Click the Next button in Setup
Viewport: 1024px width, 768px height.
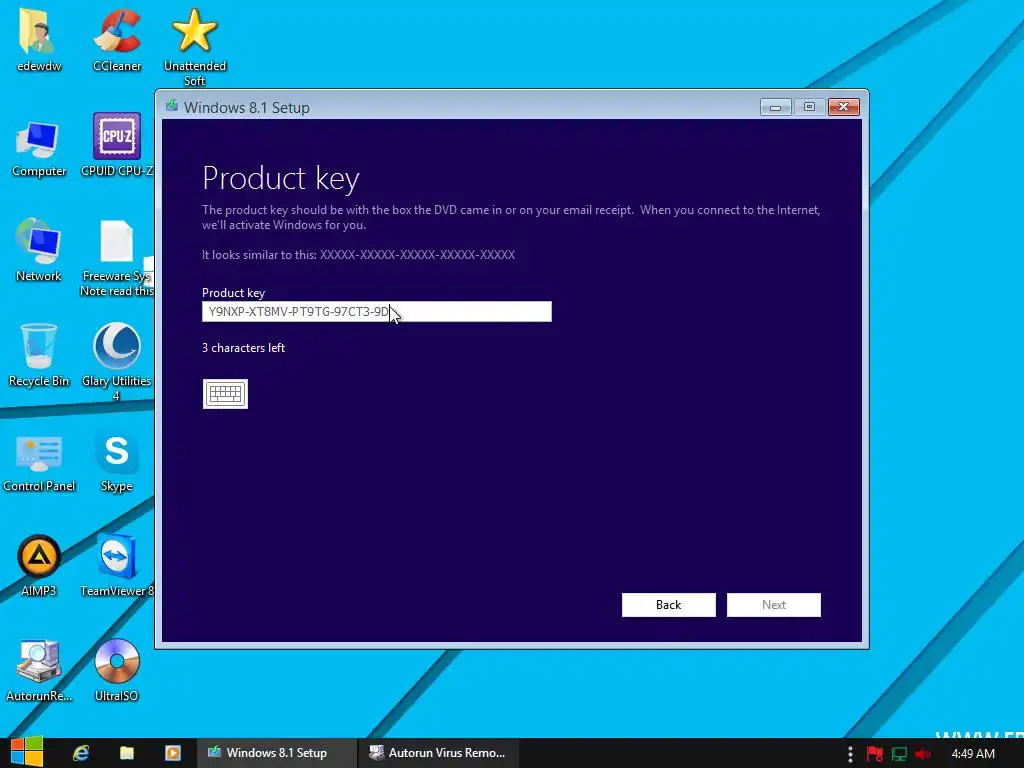tap(774, 605)
